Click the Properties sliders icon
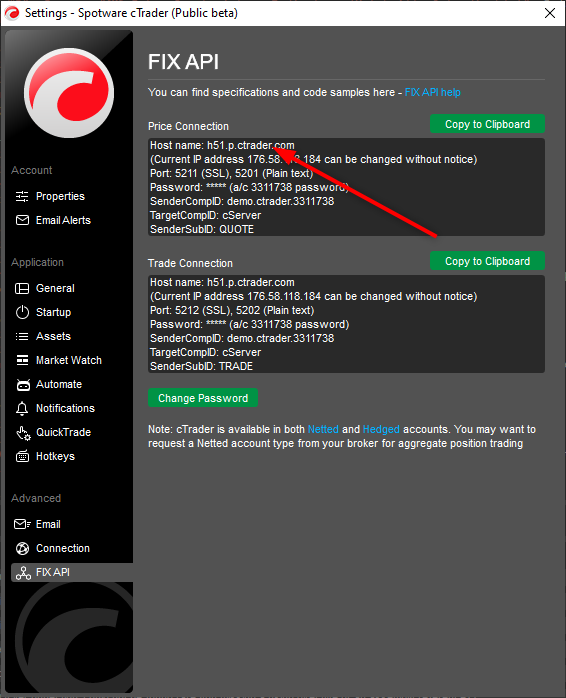Screen dimensions: 566x698 coord(22,196)
